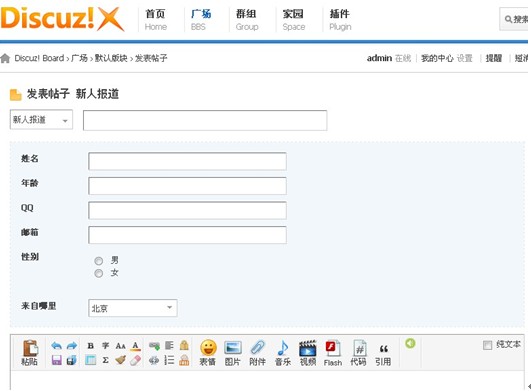Click the QQ input field
This screenshot has height=391, width=531.
187,210
